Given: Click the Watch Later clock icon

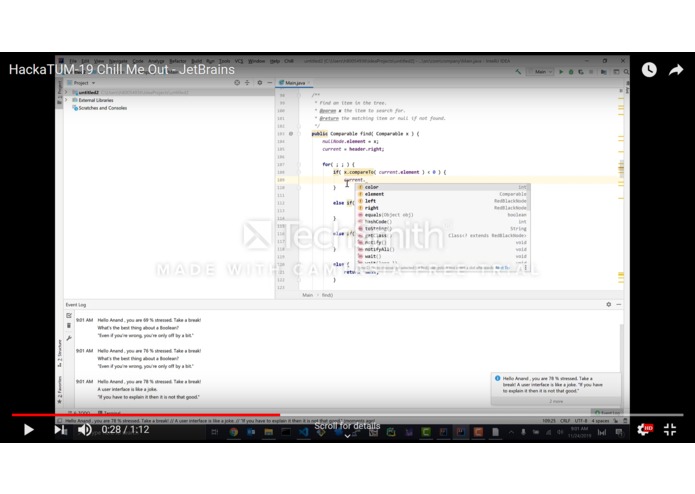Looking at the screenshot, I should coord(649,70).
